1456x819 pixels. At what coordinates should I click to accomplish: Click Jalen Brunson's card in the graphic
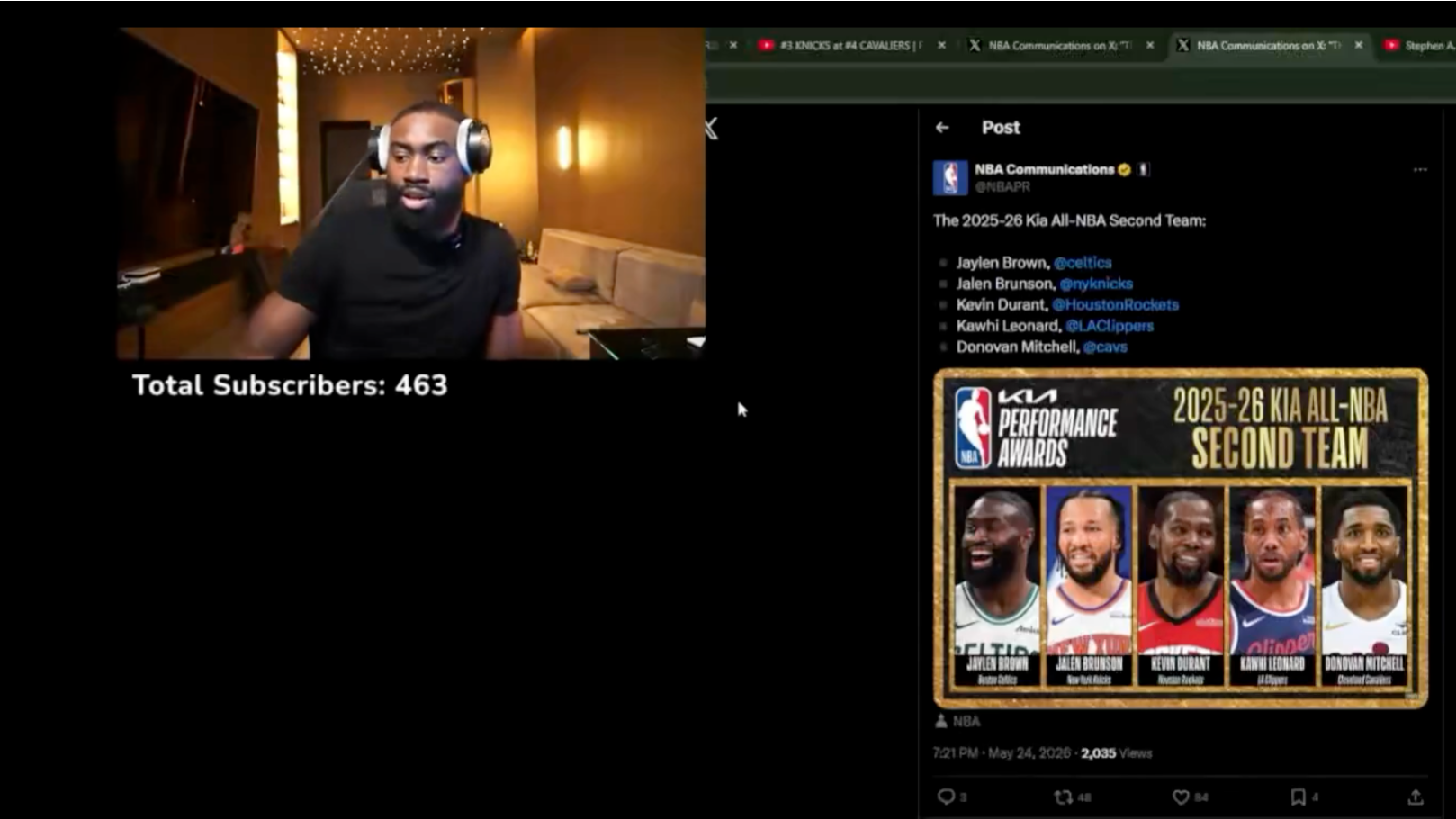coord(1089,586)
